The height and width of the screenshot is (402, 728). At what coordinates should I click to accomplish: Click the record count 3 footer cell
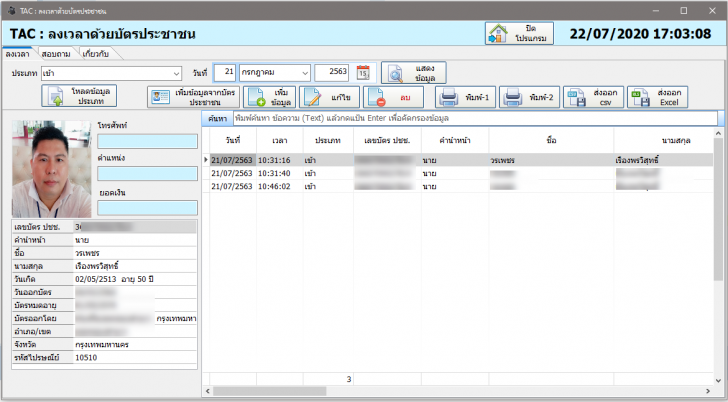click(328, 379)
